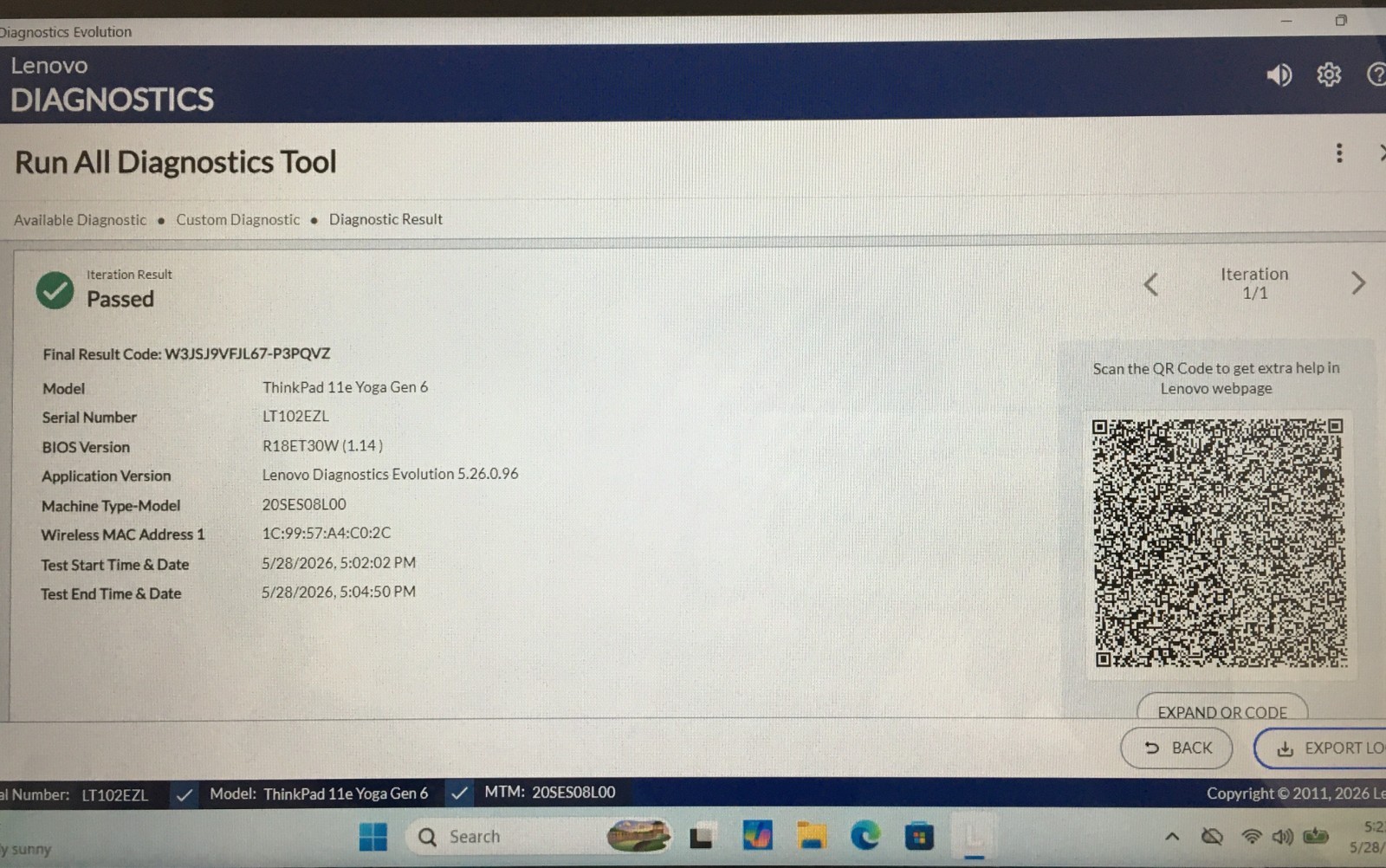Image resolution: width=1386 pixels, height=868 pixels.
Task: Click BIOS version value R18ET30W (1.14)
Action: (322, 445)
